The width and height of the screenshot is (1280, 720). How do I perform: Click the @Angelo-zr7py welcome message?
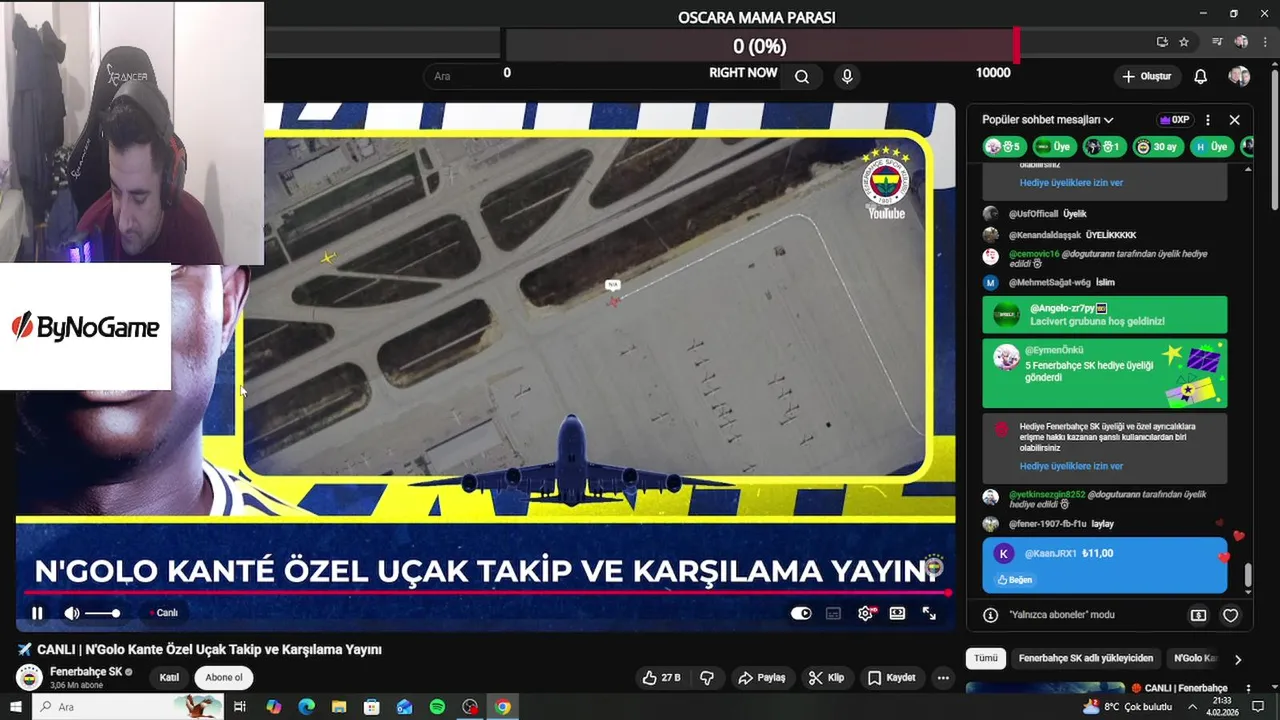click(x=1104, y=315)
